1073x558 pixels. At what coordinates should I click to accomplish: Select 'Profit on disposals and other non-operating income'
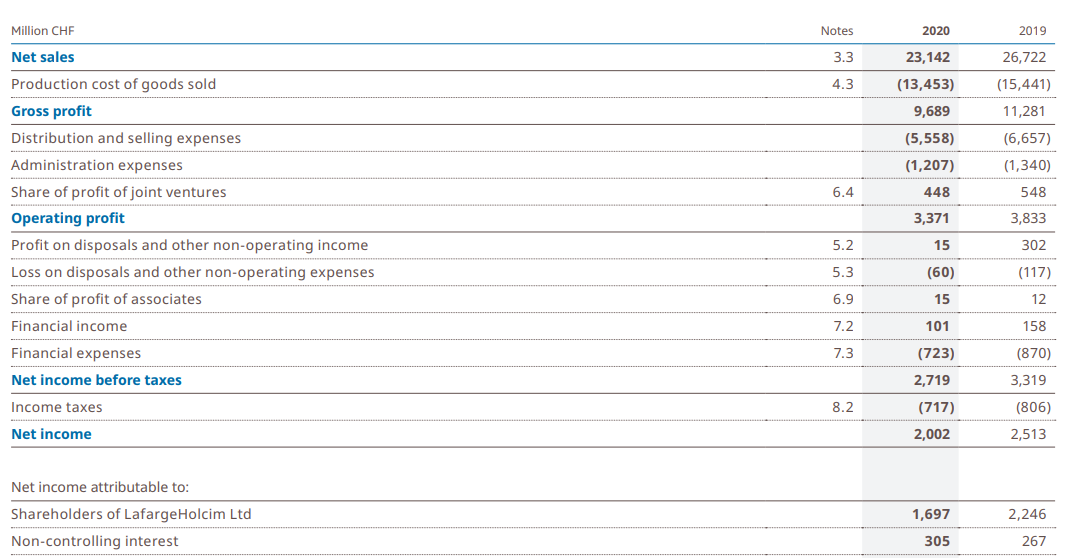[190, 245]
